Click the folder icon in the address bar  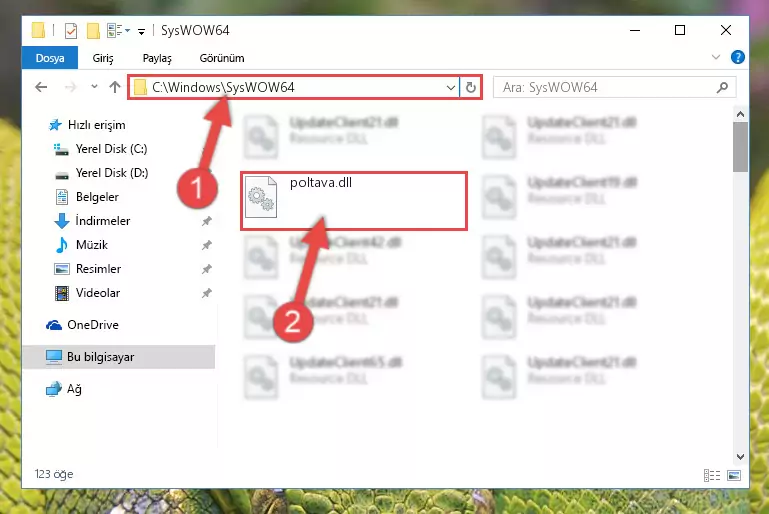(140, 87)
